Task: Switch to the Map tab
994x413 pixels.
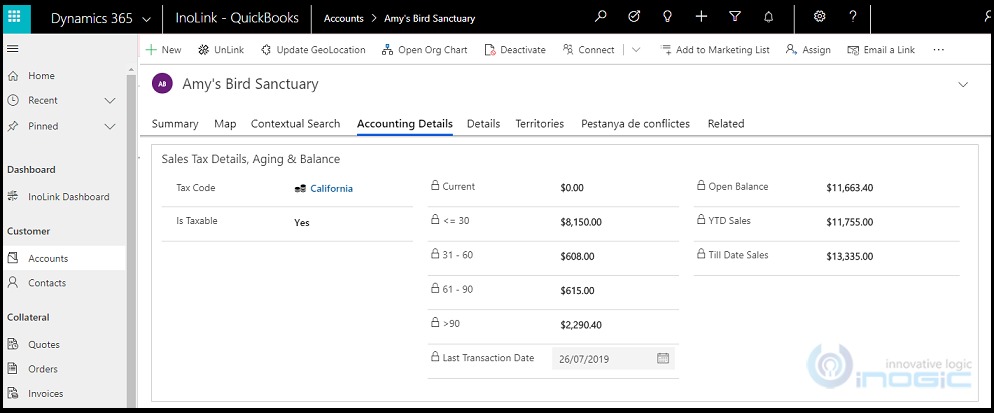Action: pyautogui.click(x=225, y=124)
